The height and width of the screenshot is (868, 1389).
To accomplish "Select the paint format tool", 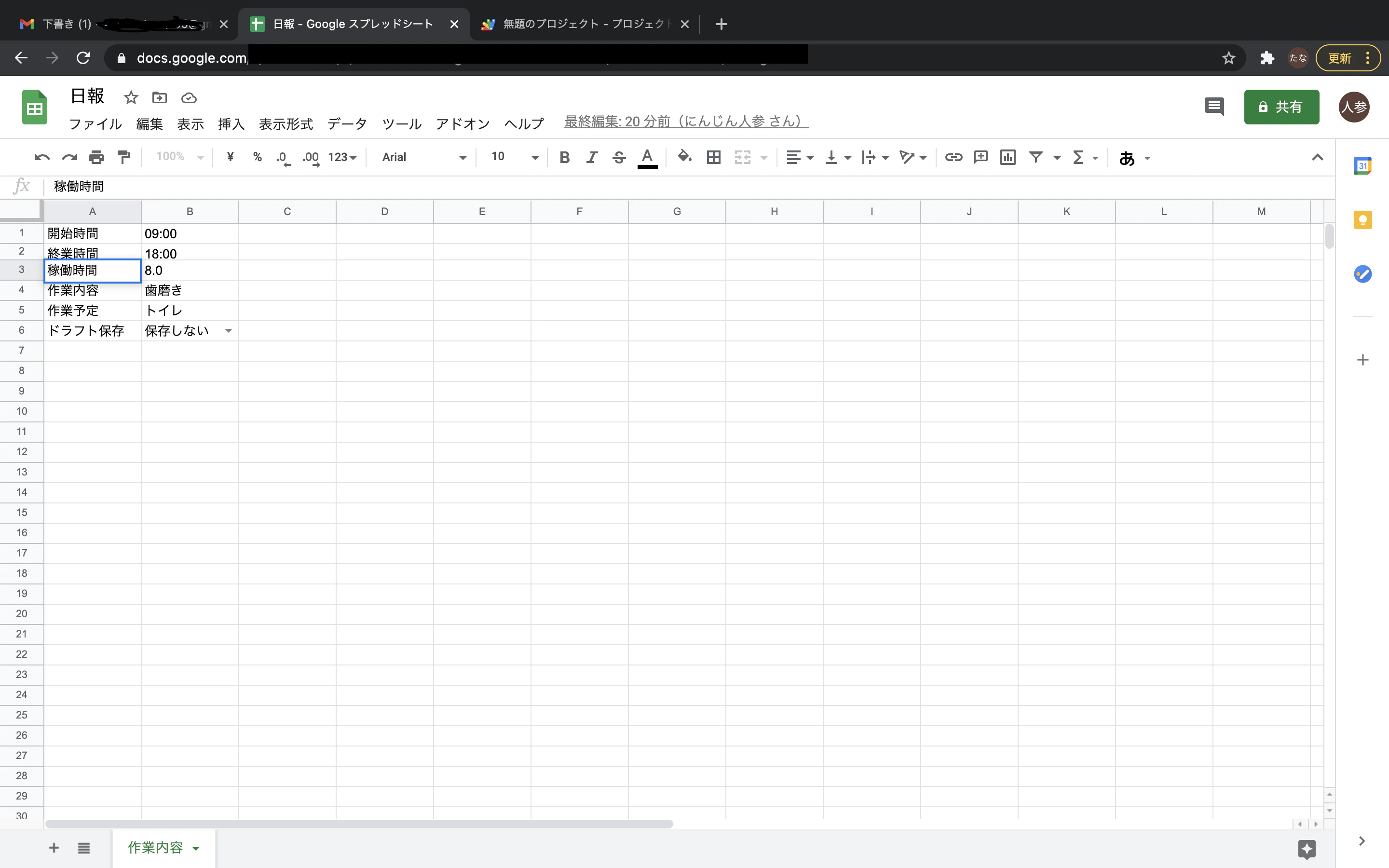I will [123, 157].
